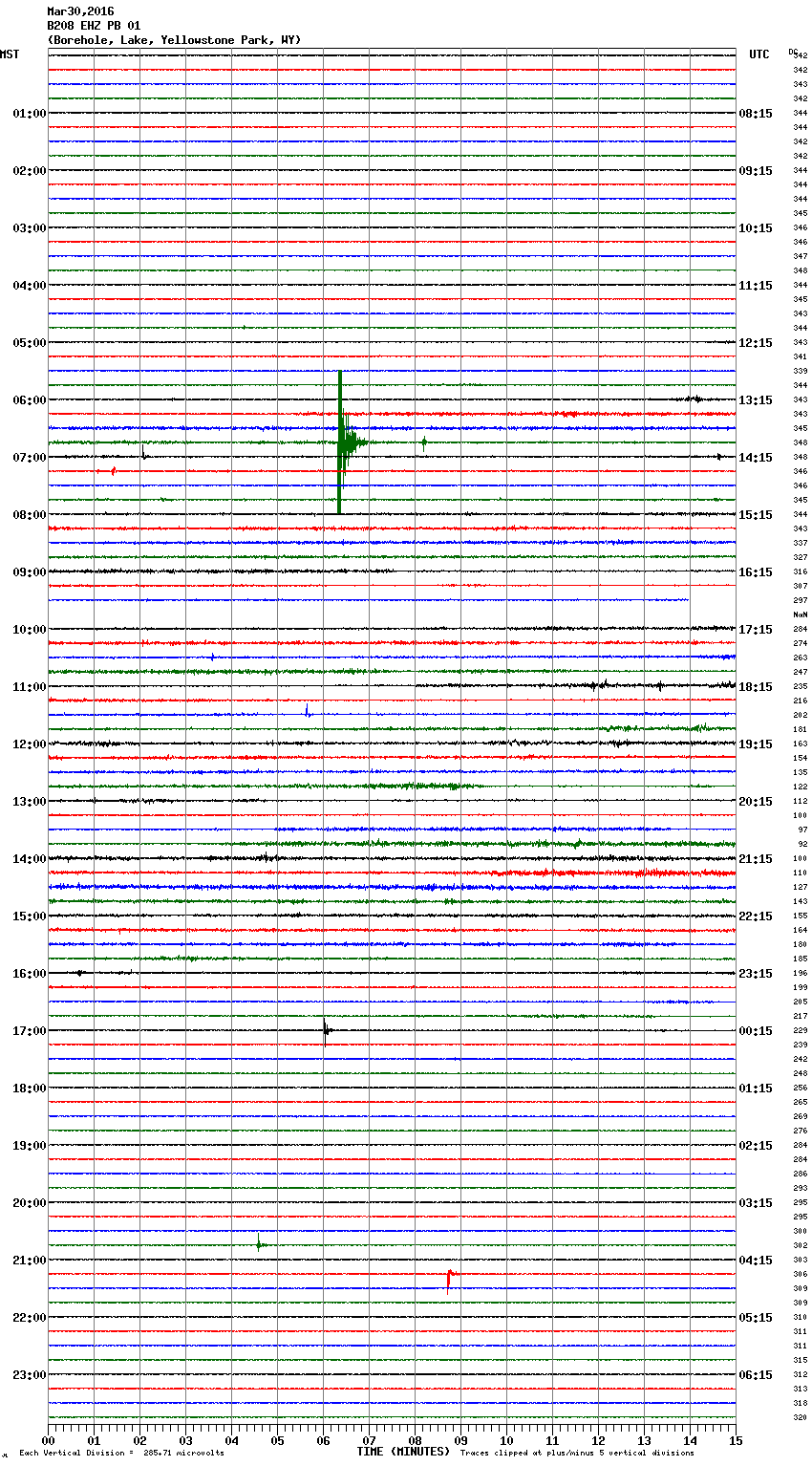This screenshot has height=1466, width=812.
Task: Click the "16:15" UTC time label
Action: point(756,572)
